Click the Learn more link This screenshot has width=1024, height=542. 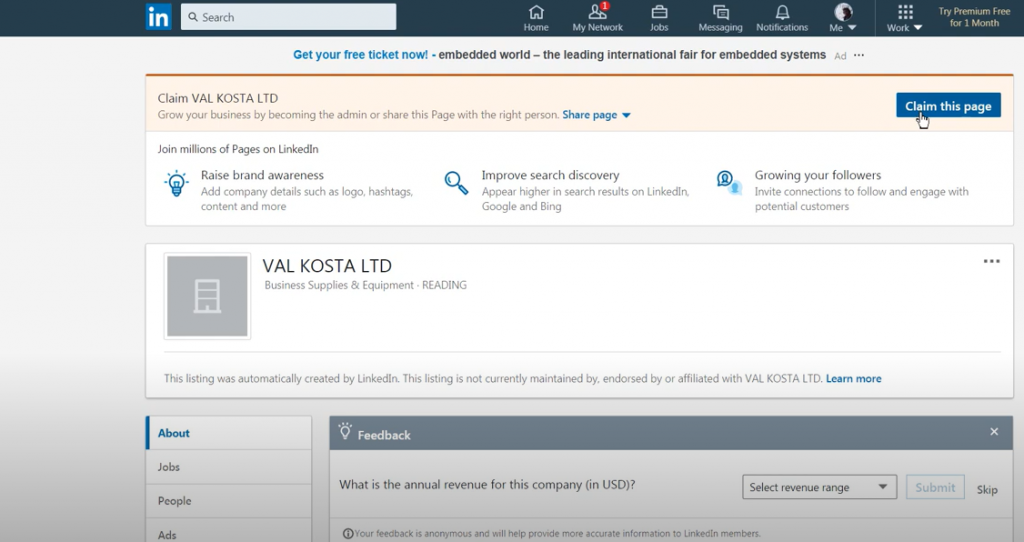(x=854, y=379)
